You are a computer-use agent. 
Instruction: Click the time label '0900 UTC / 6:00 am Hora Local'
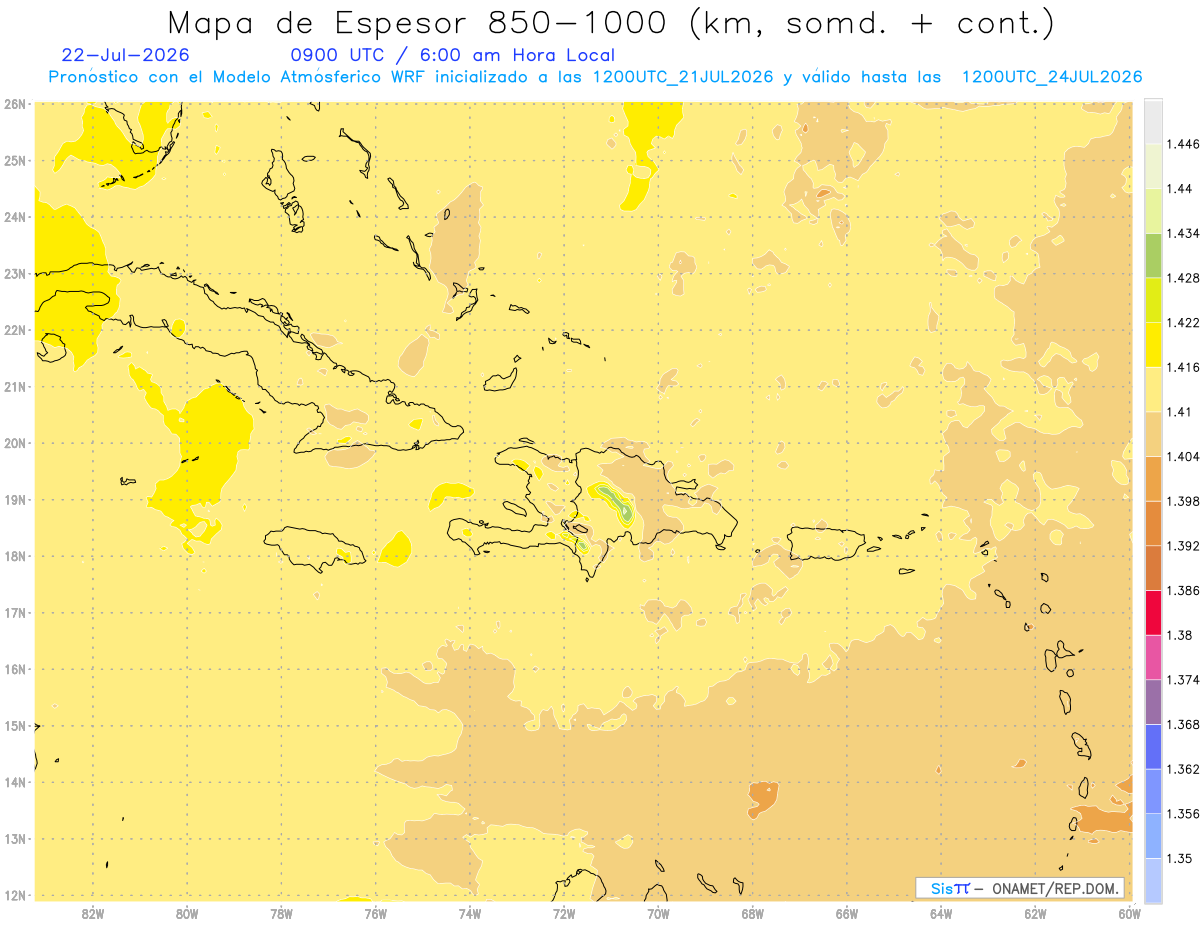point(452,55)
